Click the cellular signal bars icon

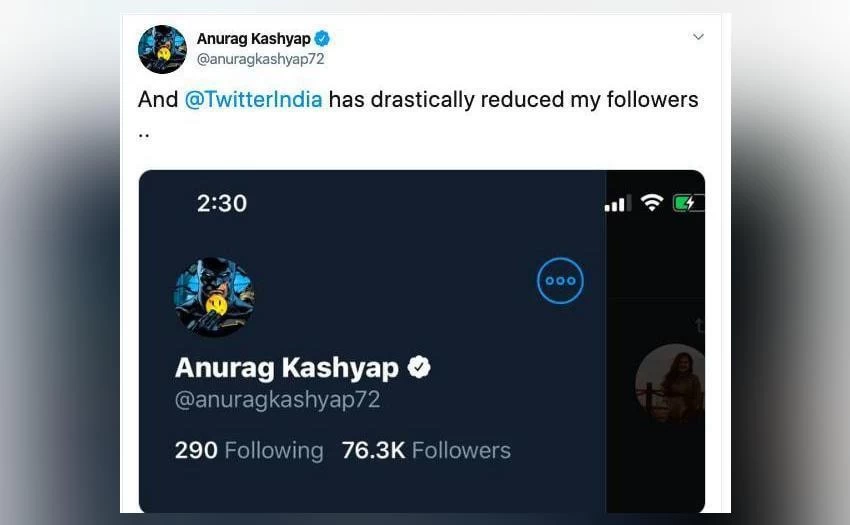(x=618, y=204)
